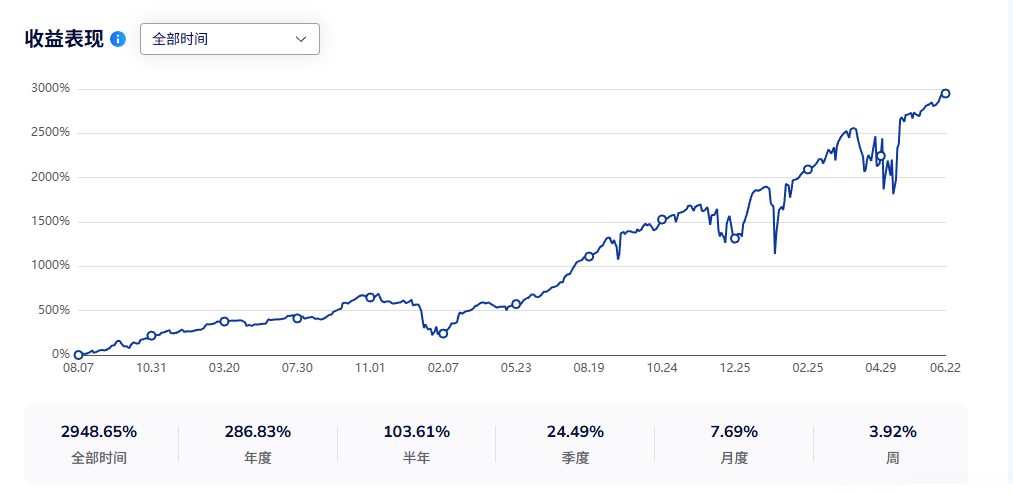Click the chart marker above 10.24
Image resolution: width=1013 pixels, height=494 pixels.
coord(662,220)
